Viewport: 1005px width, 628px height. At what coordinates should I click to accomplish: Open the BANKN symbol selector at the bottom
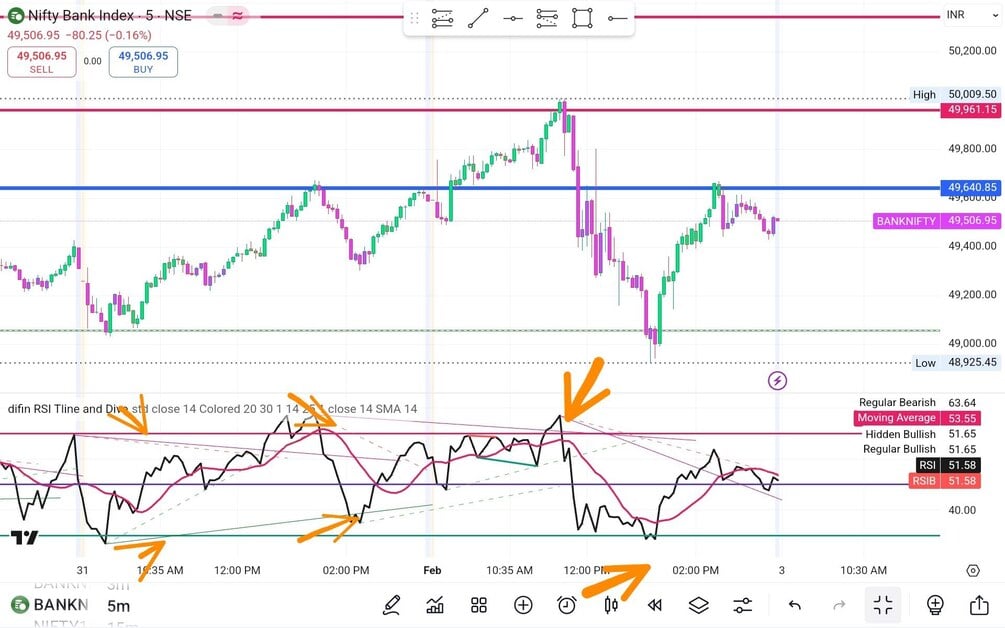50,604
